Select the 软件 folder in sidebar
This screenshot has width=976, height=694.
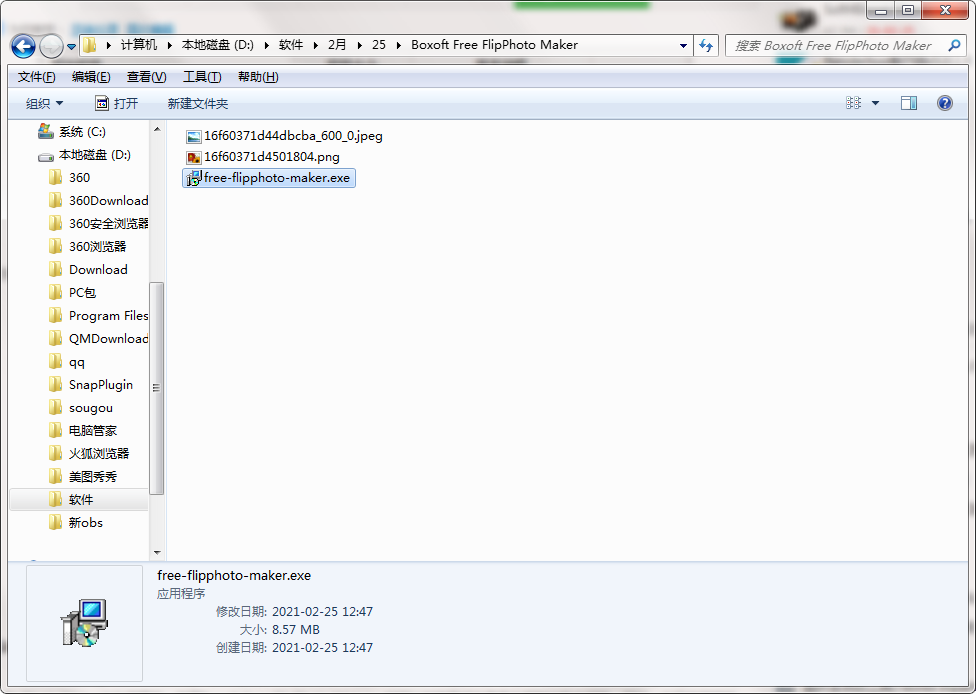click(81, 499)
